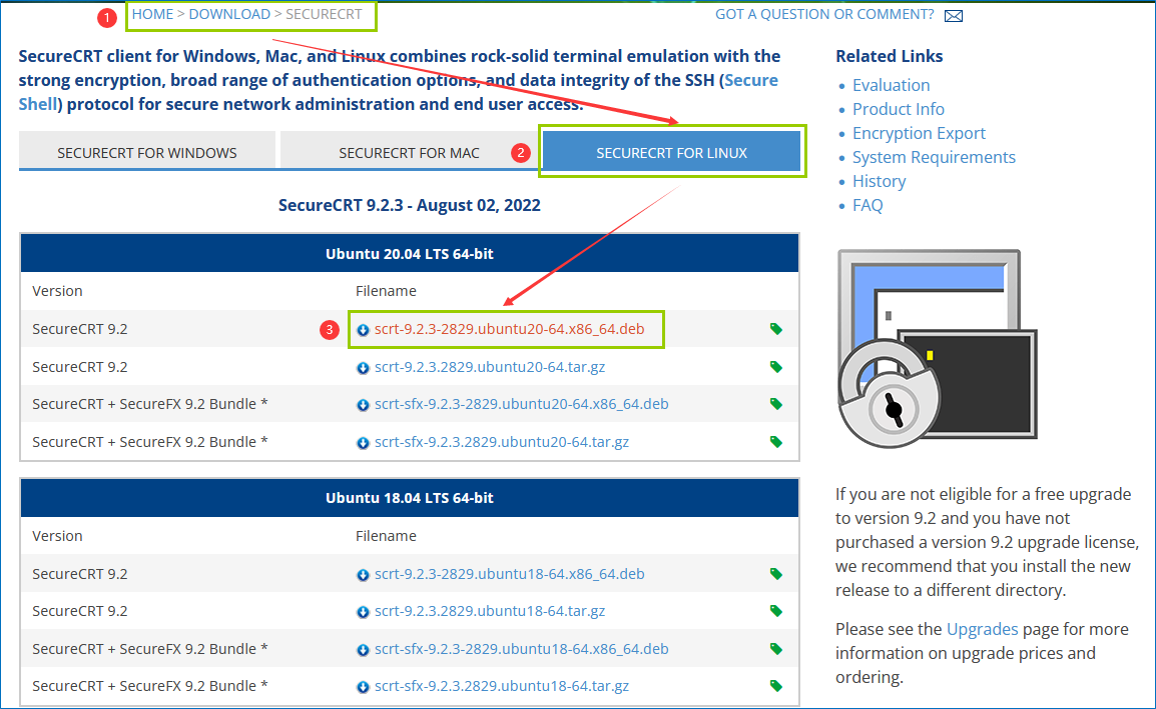Click green tag icon in ubuntu18 tar.gz SecureCRT row
The height and width of the screenshot is (709, 1156).
776,610
